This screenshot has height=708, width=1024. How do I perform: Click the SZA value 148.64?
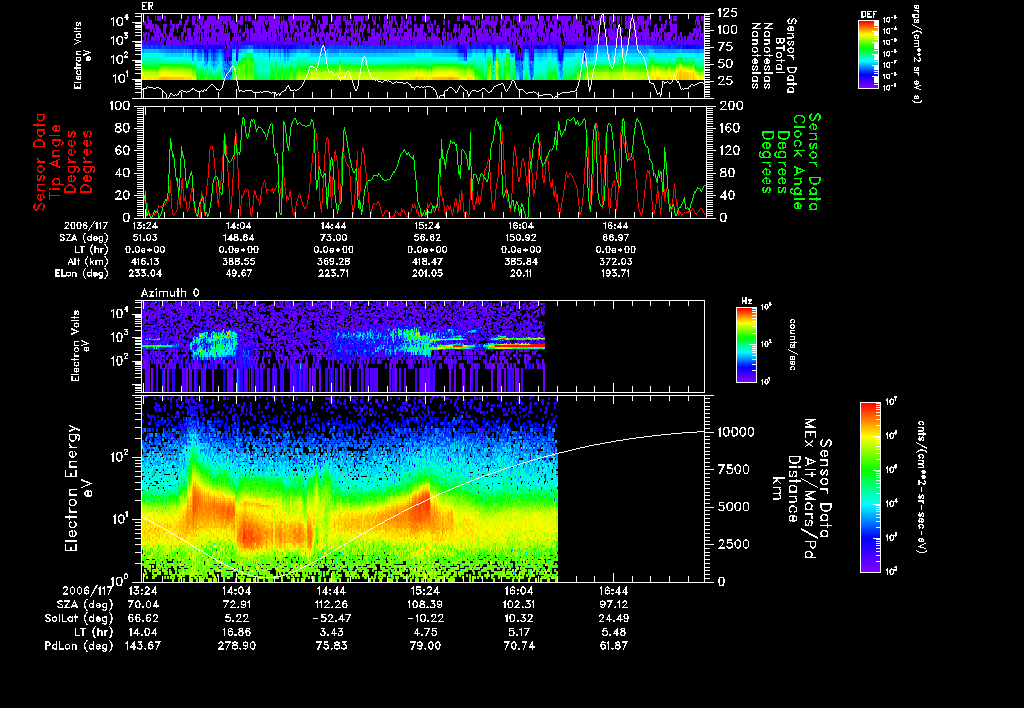coord(238,238)
